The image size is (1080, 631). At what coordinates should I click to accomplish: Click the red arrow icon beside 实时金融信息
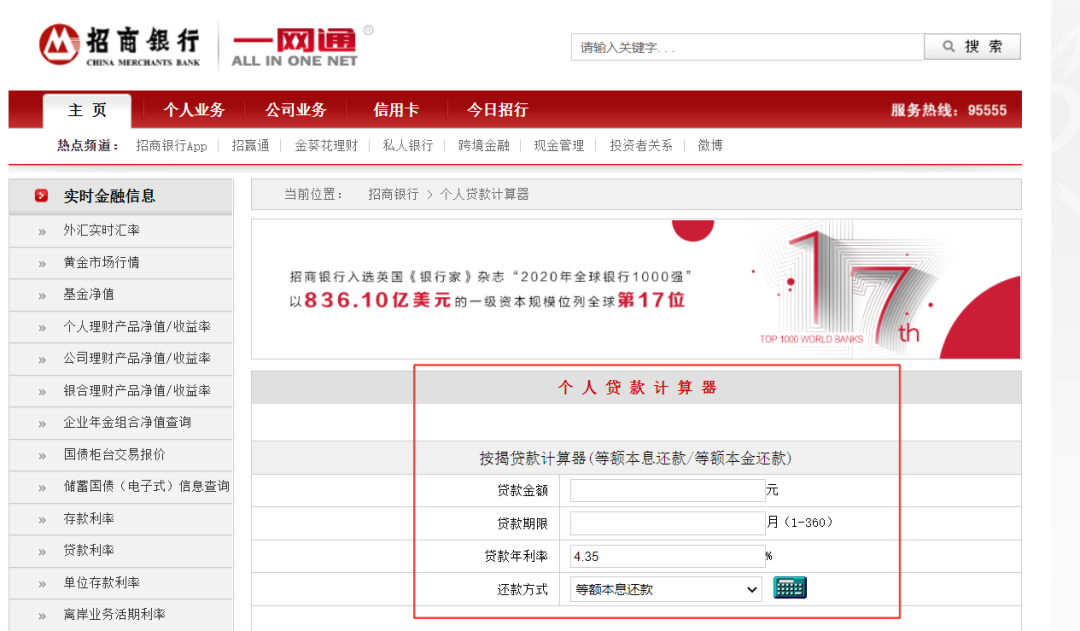pyautogui.click(x=41, y=196)
